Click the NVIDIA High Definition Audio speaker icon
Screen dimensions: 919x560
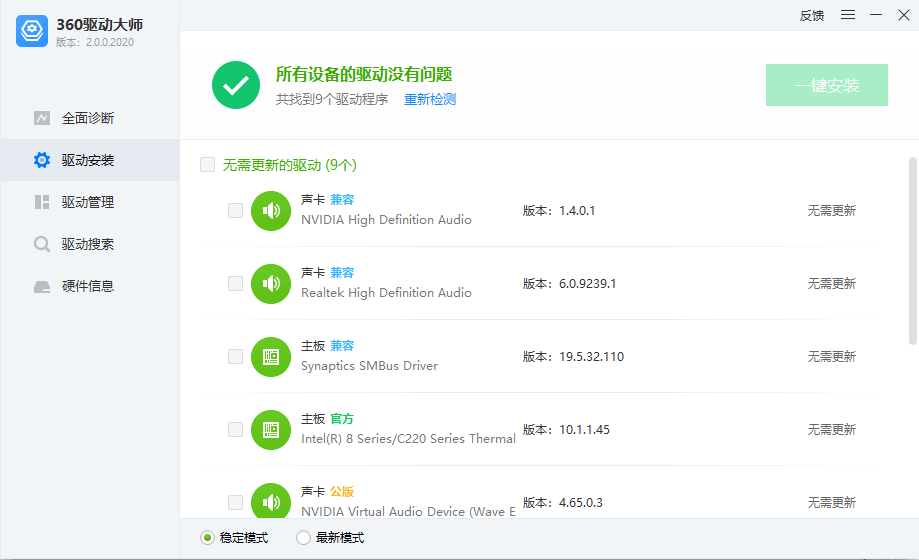(271, 211)
